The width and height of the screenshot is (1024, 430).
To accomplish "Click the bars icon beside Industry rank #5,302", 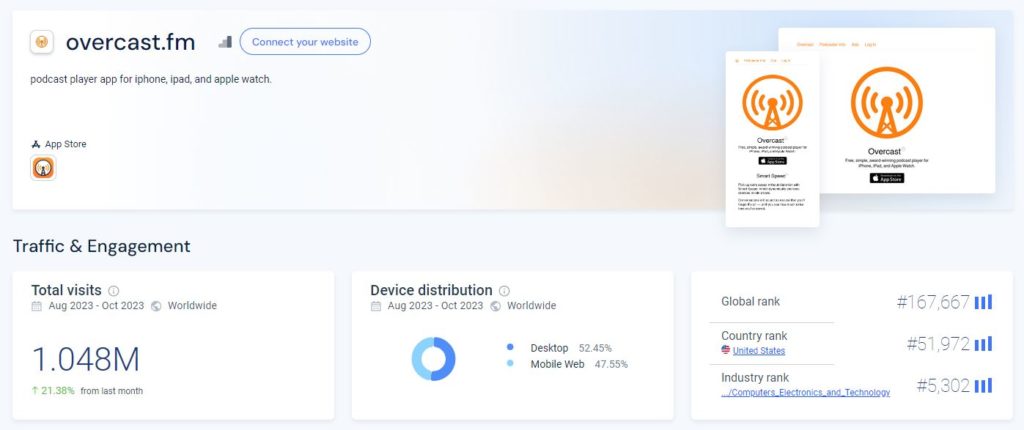I will coord(983,386).
